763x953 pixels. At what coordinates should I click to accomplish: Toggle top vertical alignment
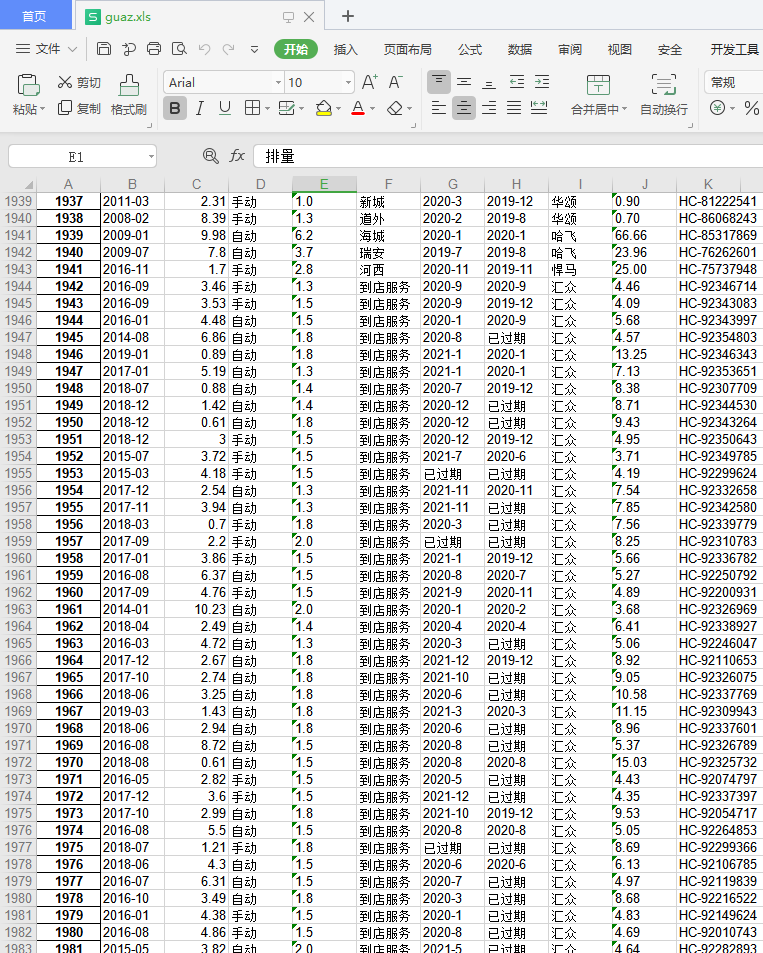pos(439,81)
